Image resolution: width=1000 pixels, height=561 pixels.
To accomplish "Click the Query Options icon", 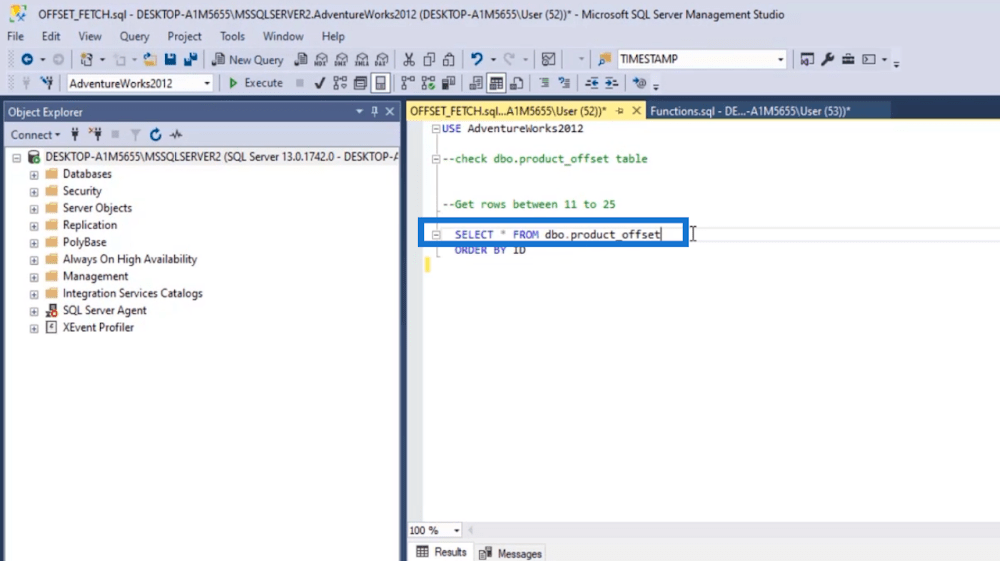I will tap(360, 83).
